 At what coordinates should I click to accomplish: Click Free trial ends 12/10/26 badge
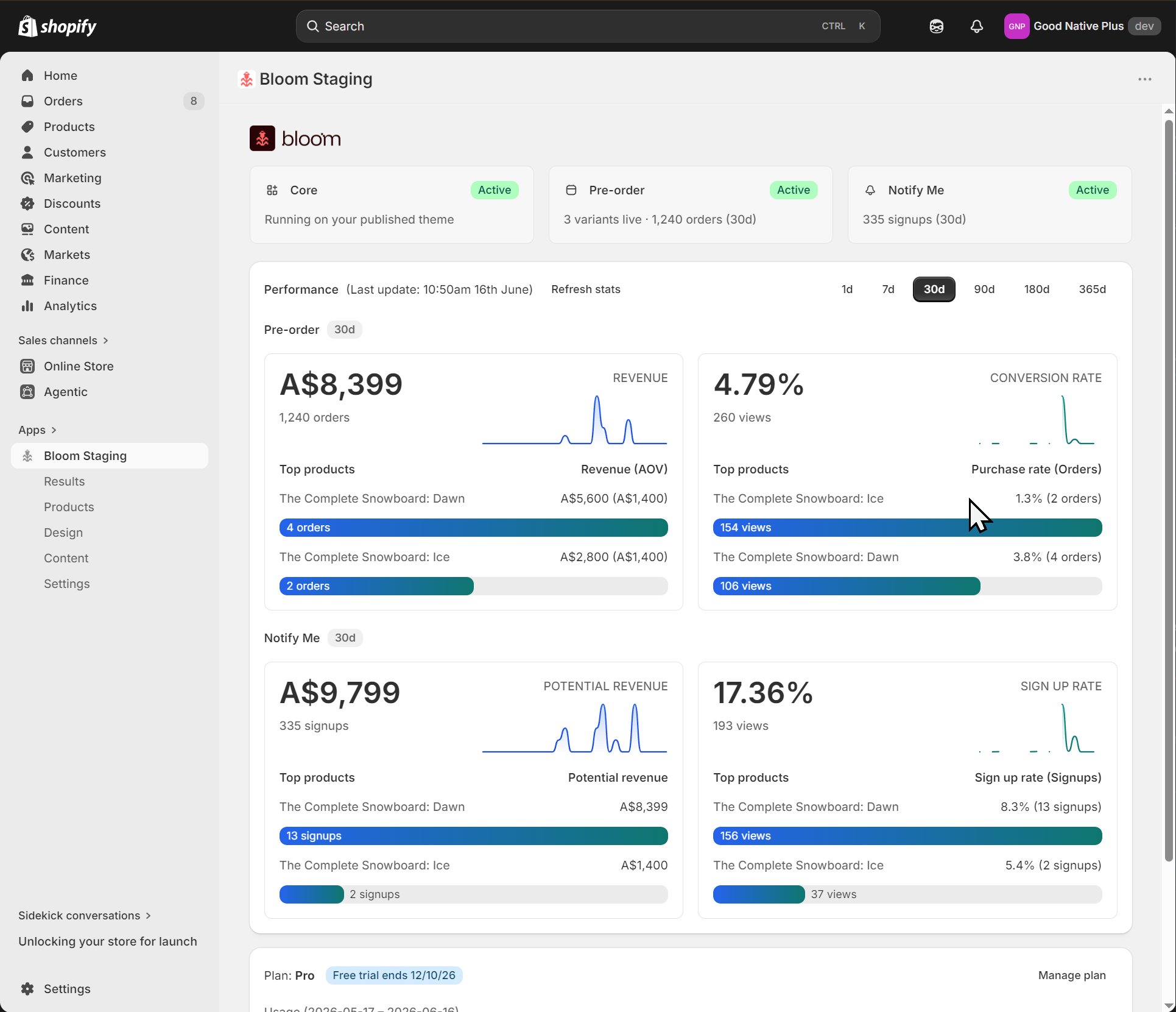click(x=394, y=975)
